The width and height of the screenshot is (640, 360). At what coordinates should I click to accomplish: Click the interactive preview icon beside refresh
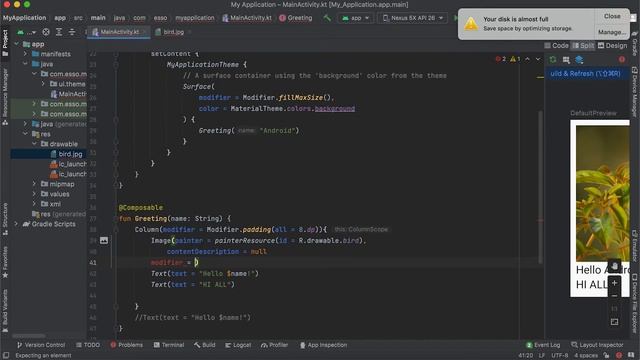click(566, 60)
